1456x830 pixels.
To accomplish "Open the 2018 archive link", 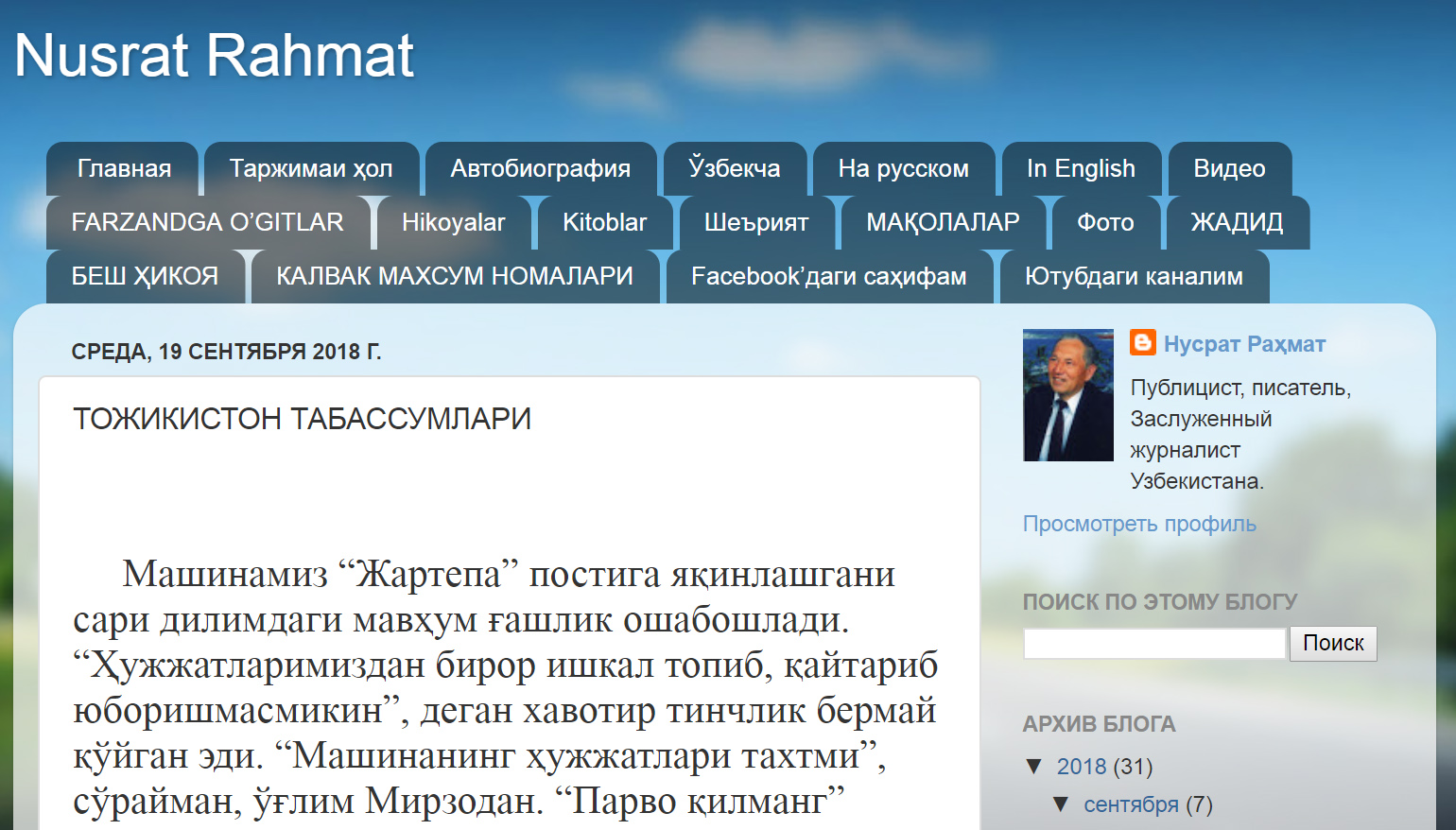I will coord(1081,767).
